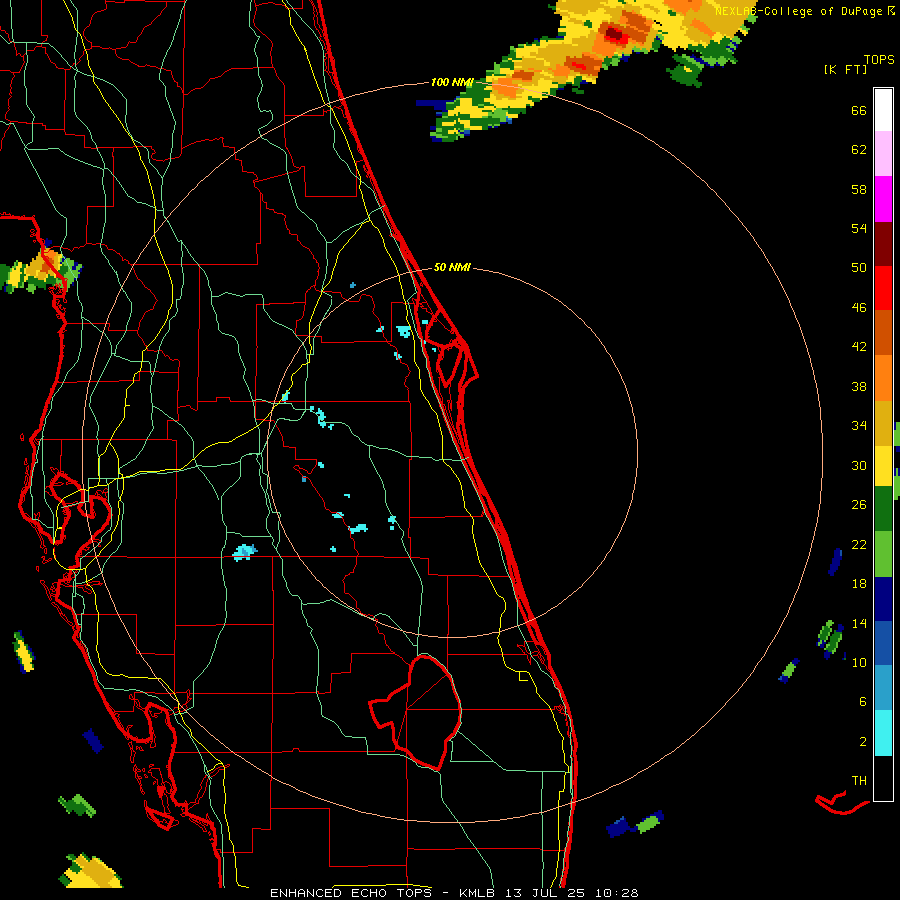The width and height of the screenshot is (900, 900).
Task: Select the 2 legend value
Action: tap(863, 742)
